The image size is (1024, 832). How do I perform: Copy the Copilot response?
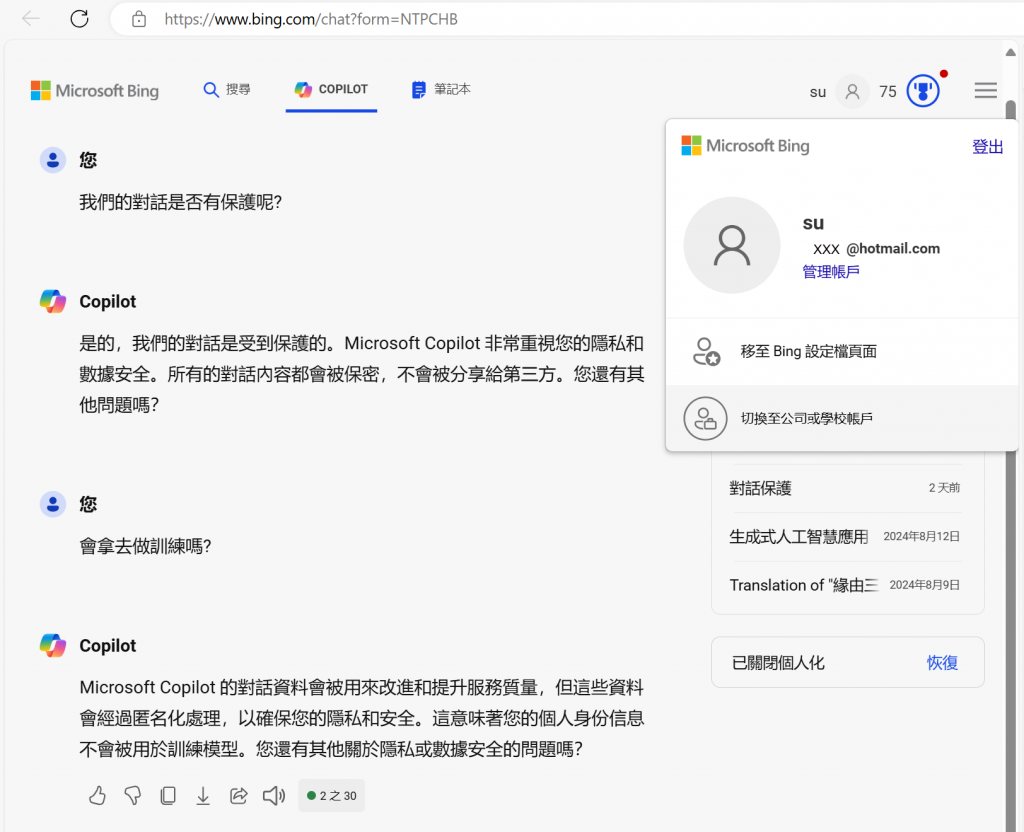coord(168,795)
